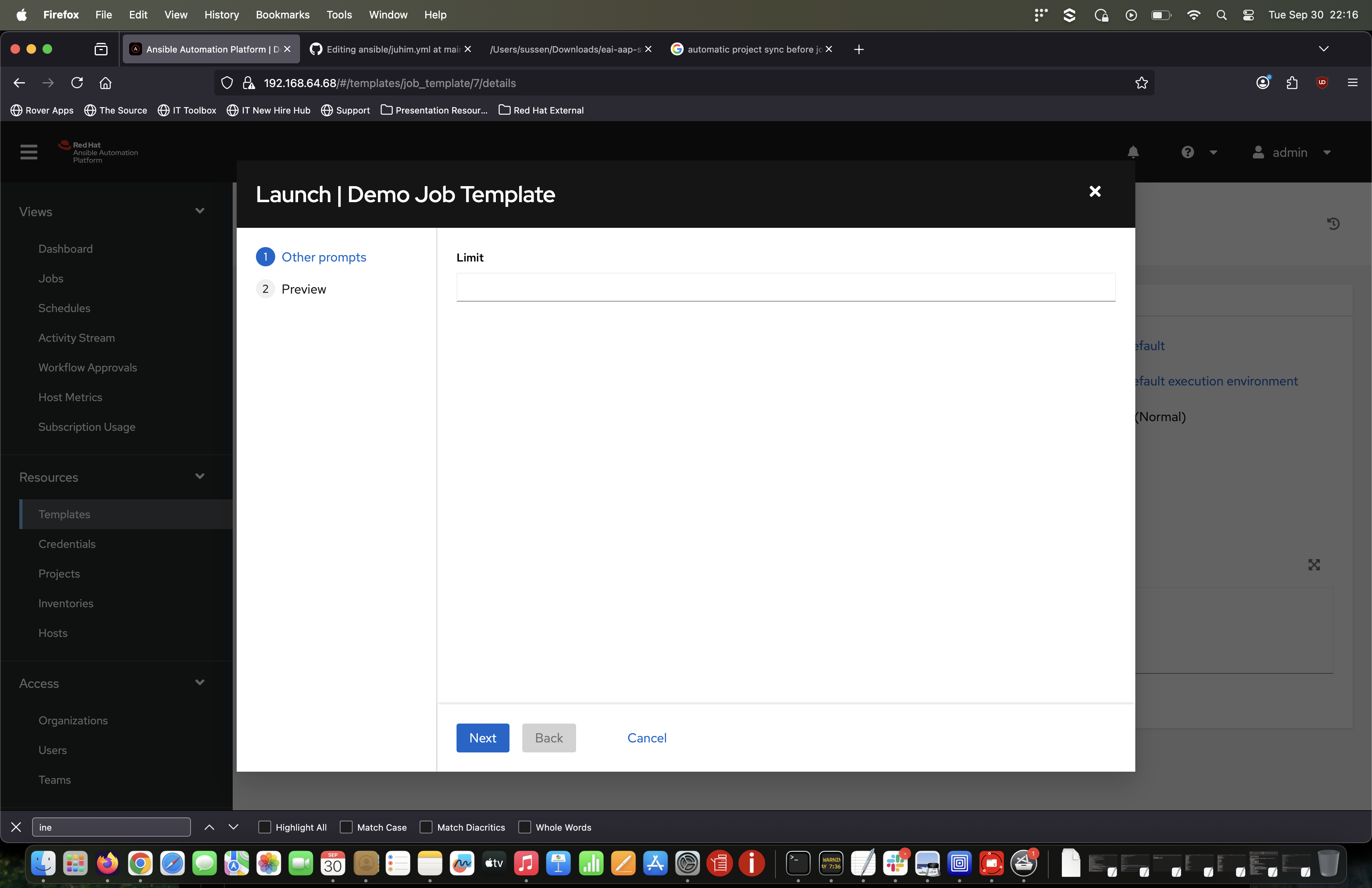Viewport: 1372px width, 888px height.
Task: Enable the Match Case checkbox
Action: [x=346, y=827]
